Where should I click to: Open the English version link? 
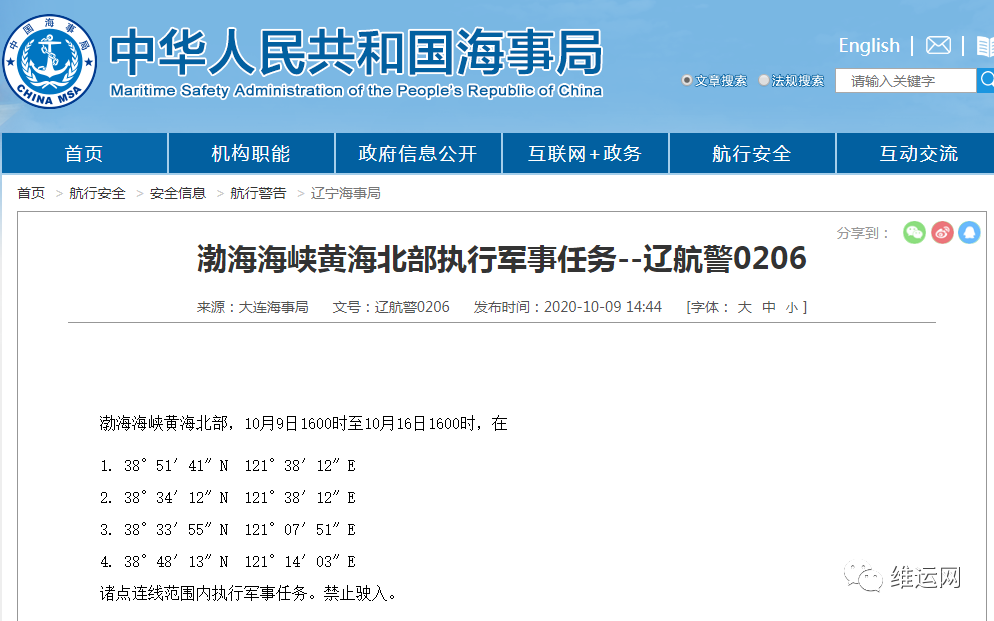pos(868,45)
